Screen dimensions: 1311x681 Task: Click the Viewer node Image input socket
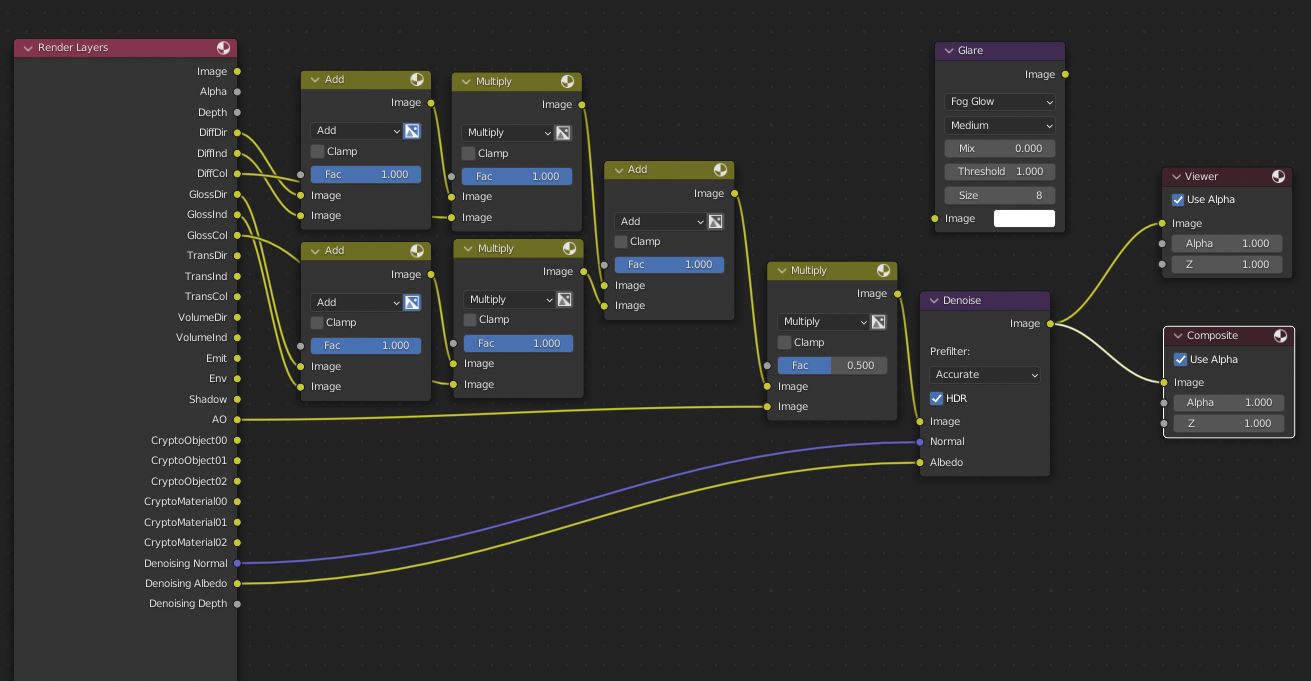pos(1162,223)
